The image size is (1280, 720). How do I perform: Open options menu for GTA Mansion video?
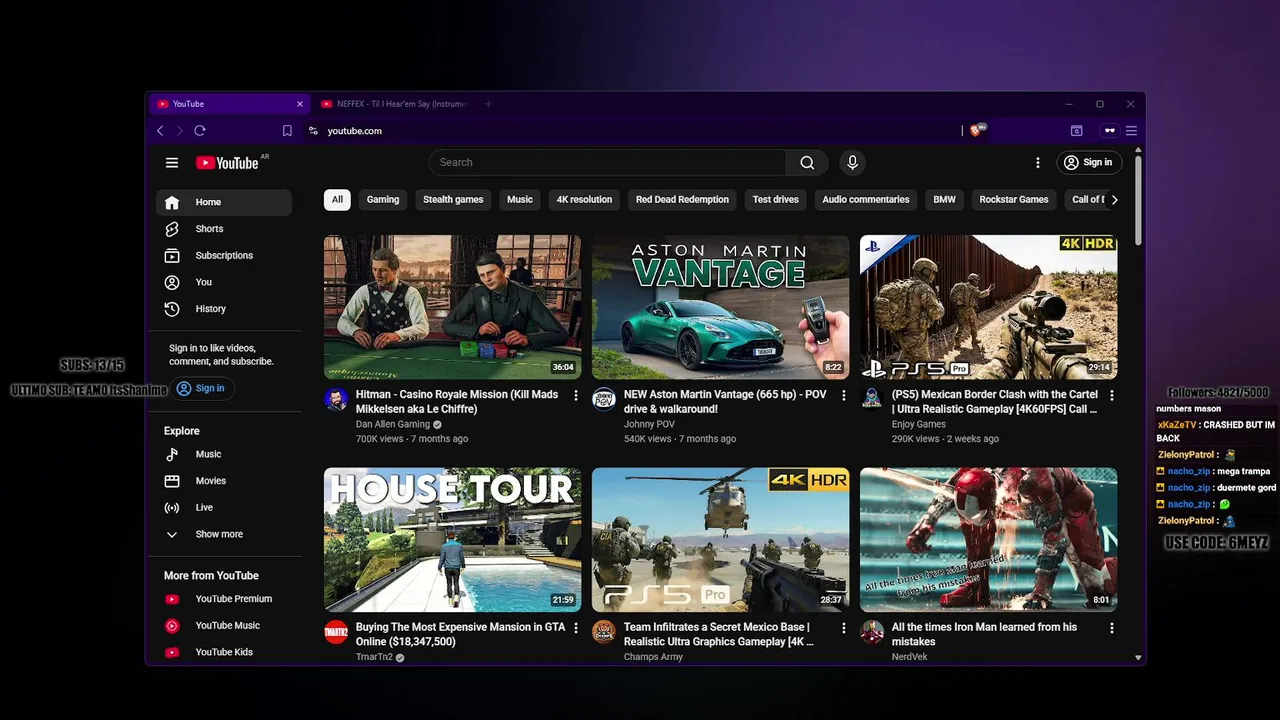tap(575, 629)
